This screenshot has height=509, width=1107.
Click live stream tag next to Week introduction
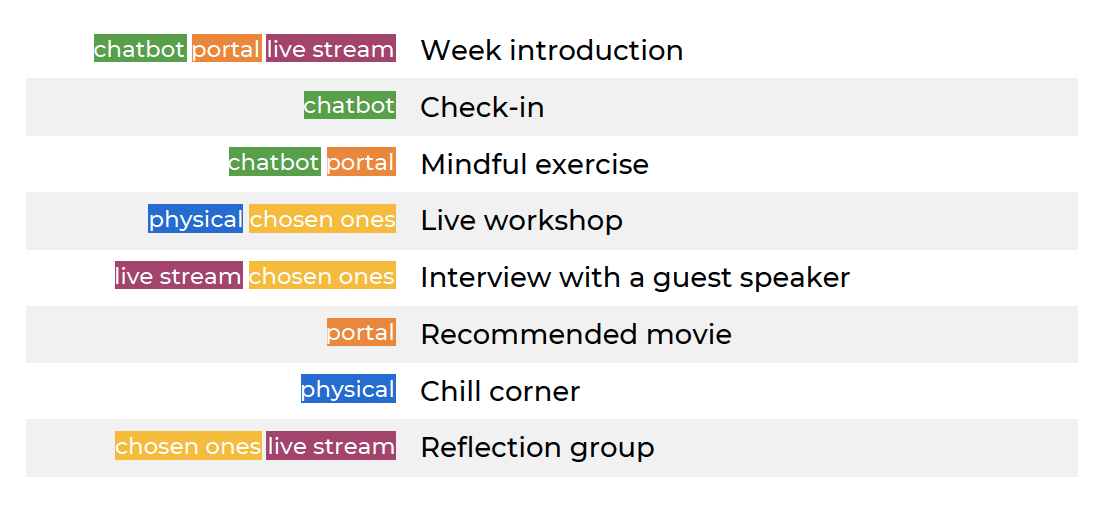click(331, 49)
